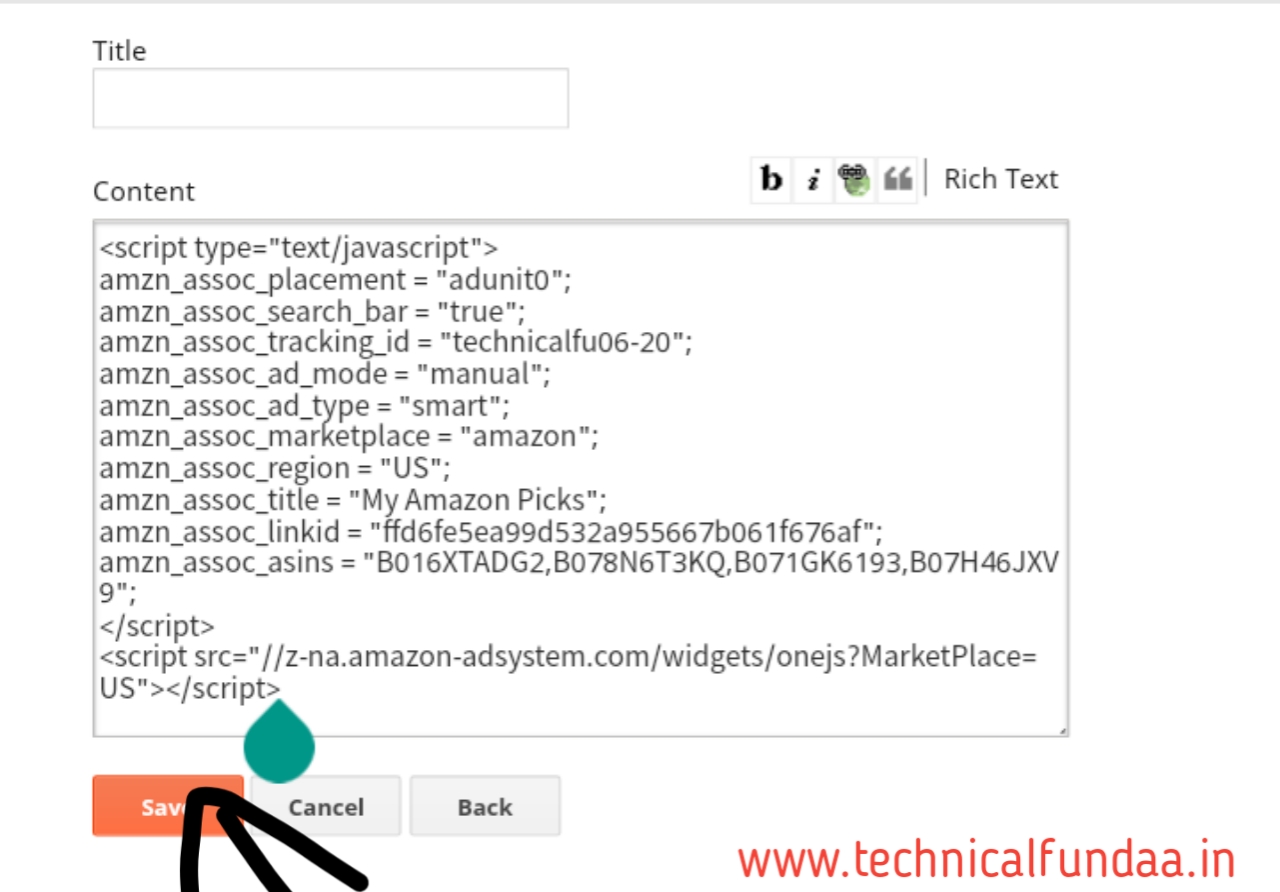Click inside the Content code textarea
Screen dimensions: 1280x892
581,478
